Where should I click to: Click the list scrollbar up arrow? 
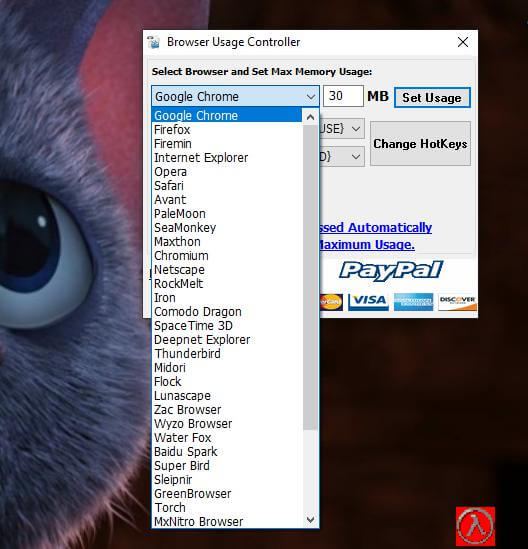(x=310, y=117)
